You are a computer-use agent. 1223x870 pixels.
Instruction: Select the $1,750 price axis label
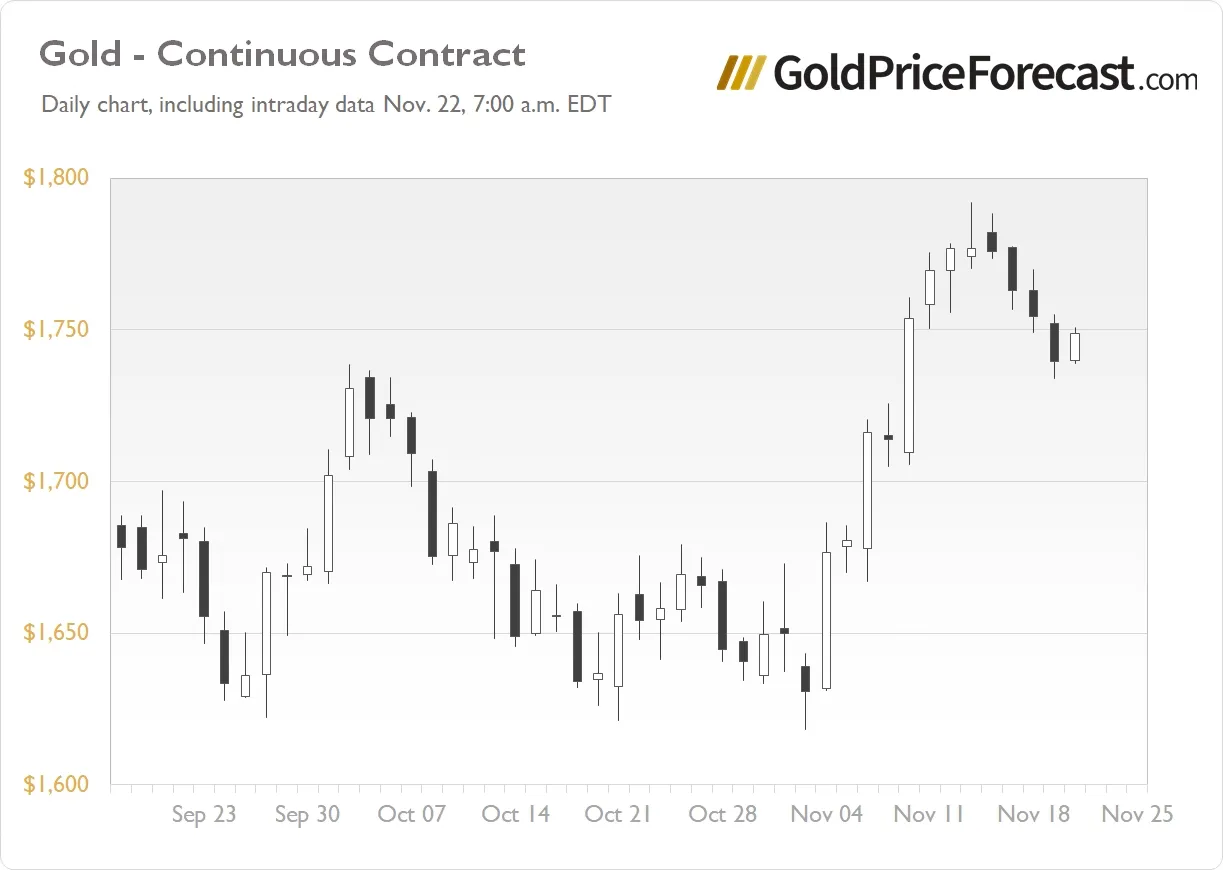(x=56, y=330)
